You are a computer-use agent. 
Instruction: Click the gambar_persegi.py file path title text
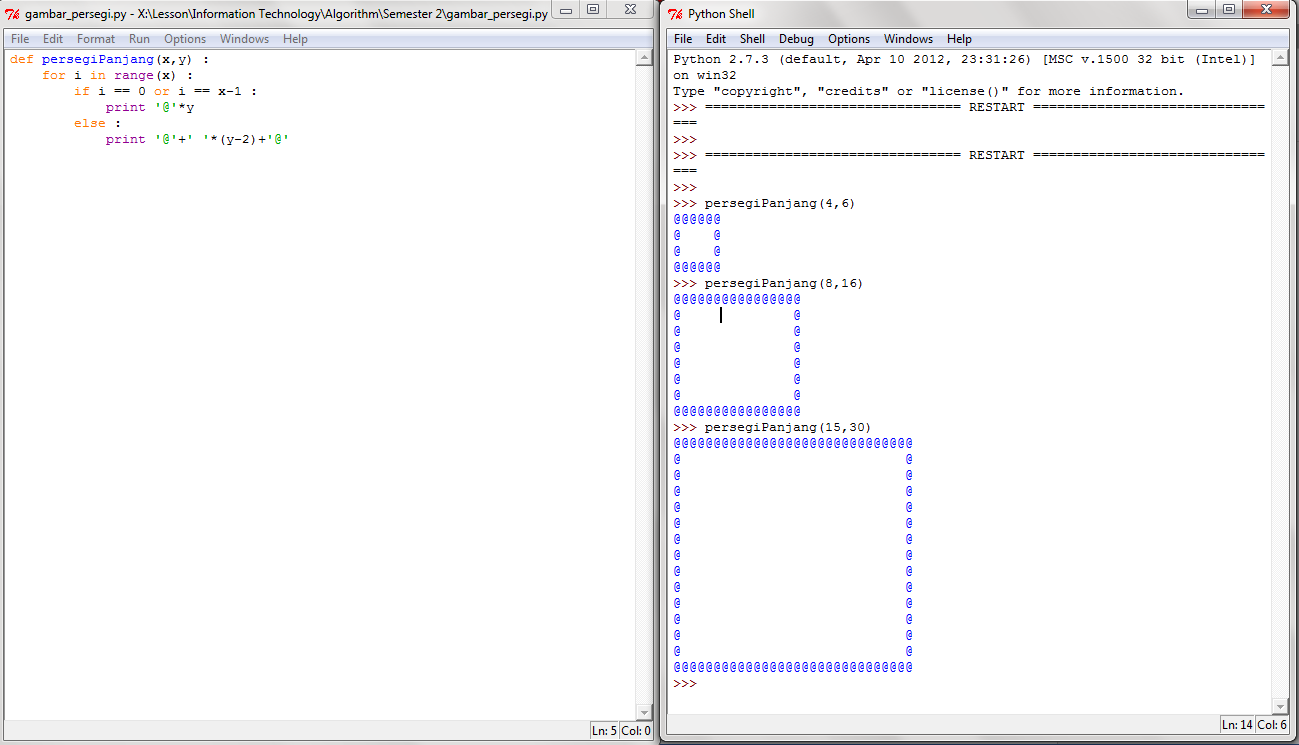point(286,14)
